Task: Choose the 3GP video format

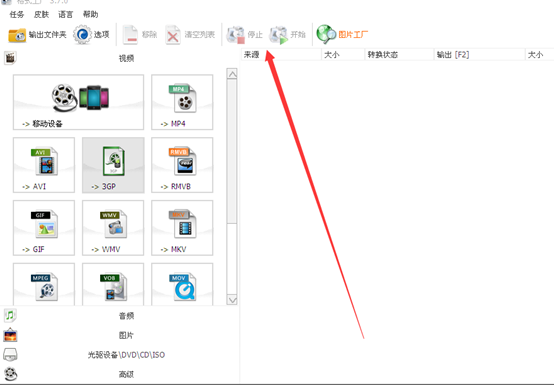Action: [113, 165]
